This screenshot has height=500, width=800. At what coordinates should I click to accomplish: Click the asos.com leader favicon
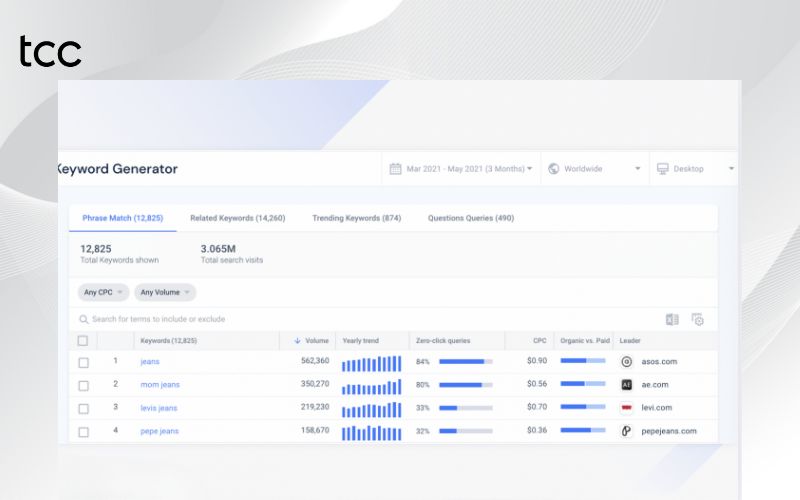pos(627,361)
